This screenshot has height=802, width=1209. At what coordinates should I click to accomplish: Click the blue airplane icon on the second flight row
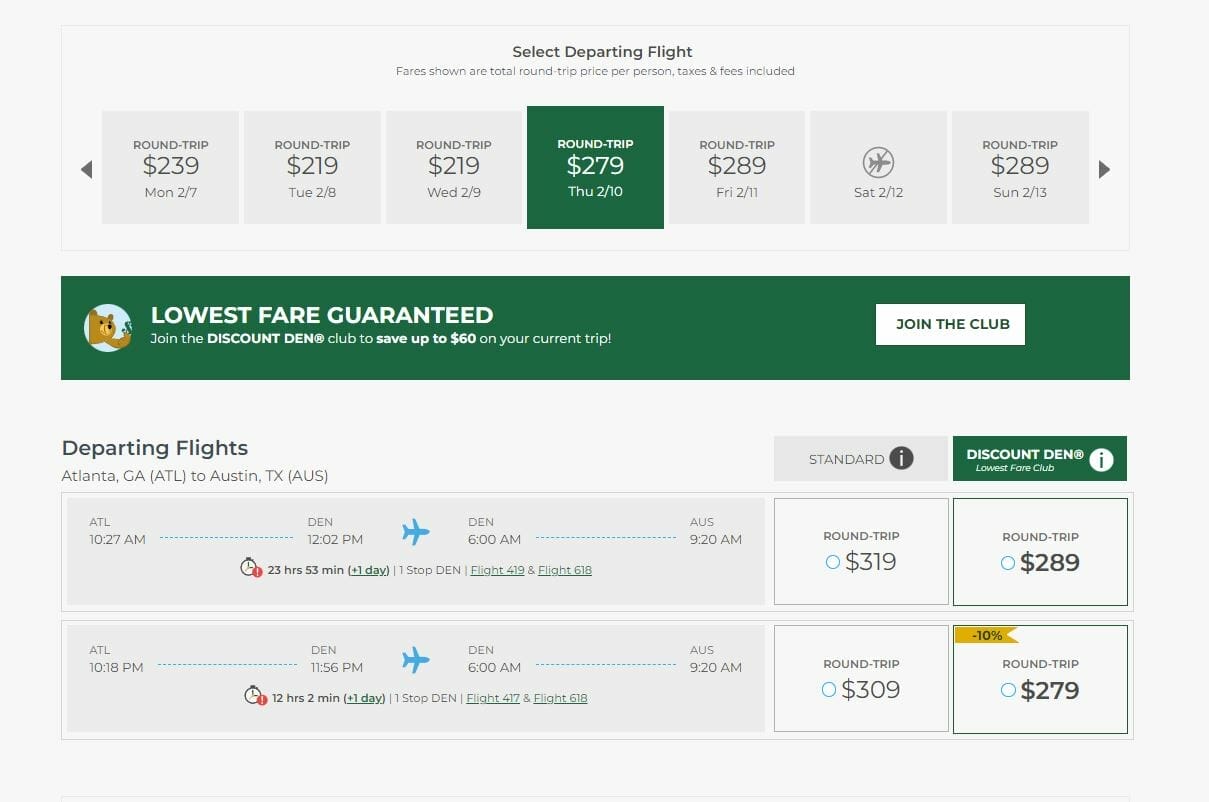pos(416,659)
